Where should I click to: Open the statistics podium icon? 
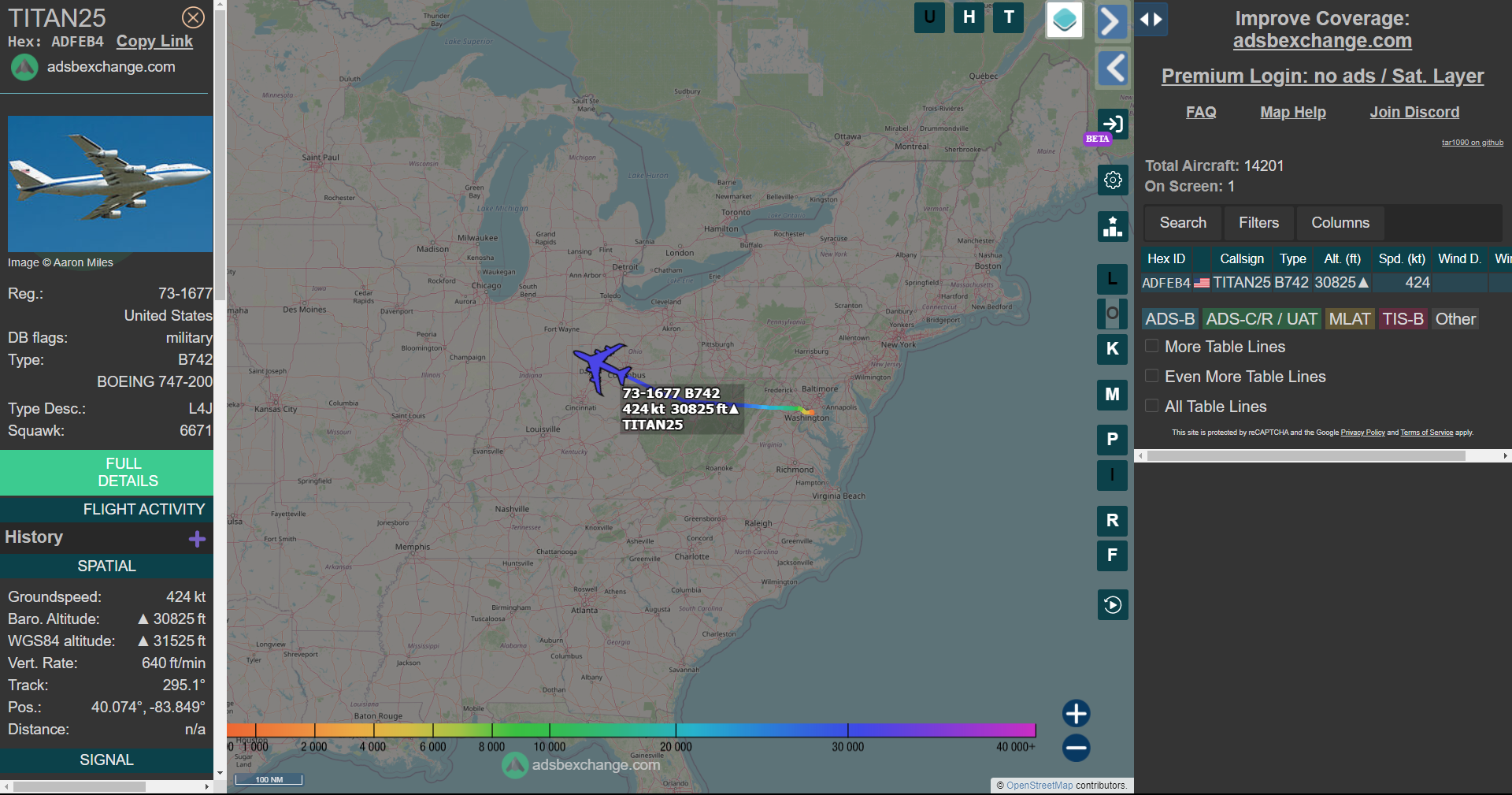click(x=1113, y=226)
